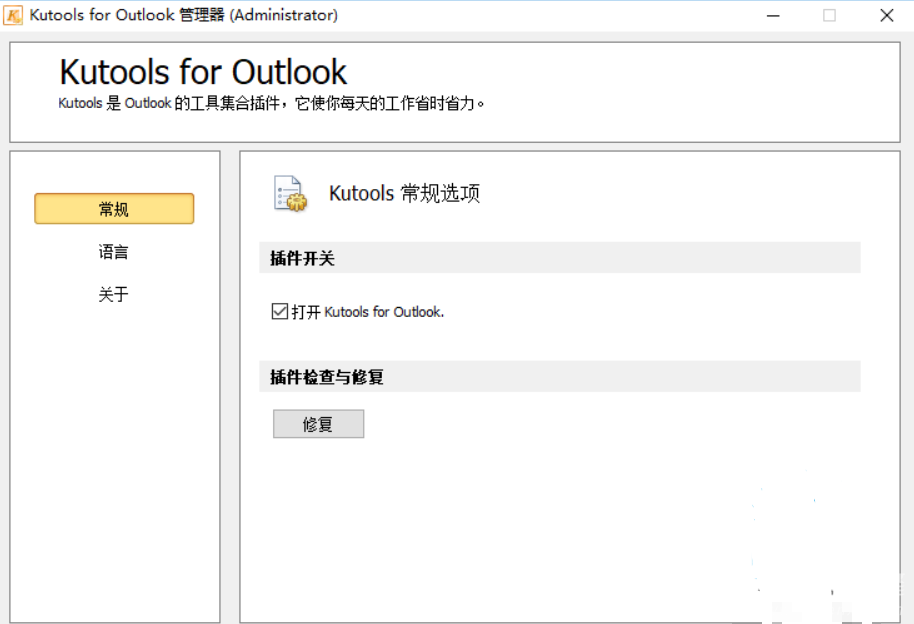The height and width of the screenshot is (624, 914).
Task: Toggle 打开 Kutools for Outlook checkbox
Action: click(279, 311)
